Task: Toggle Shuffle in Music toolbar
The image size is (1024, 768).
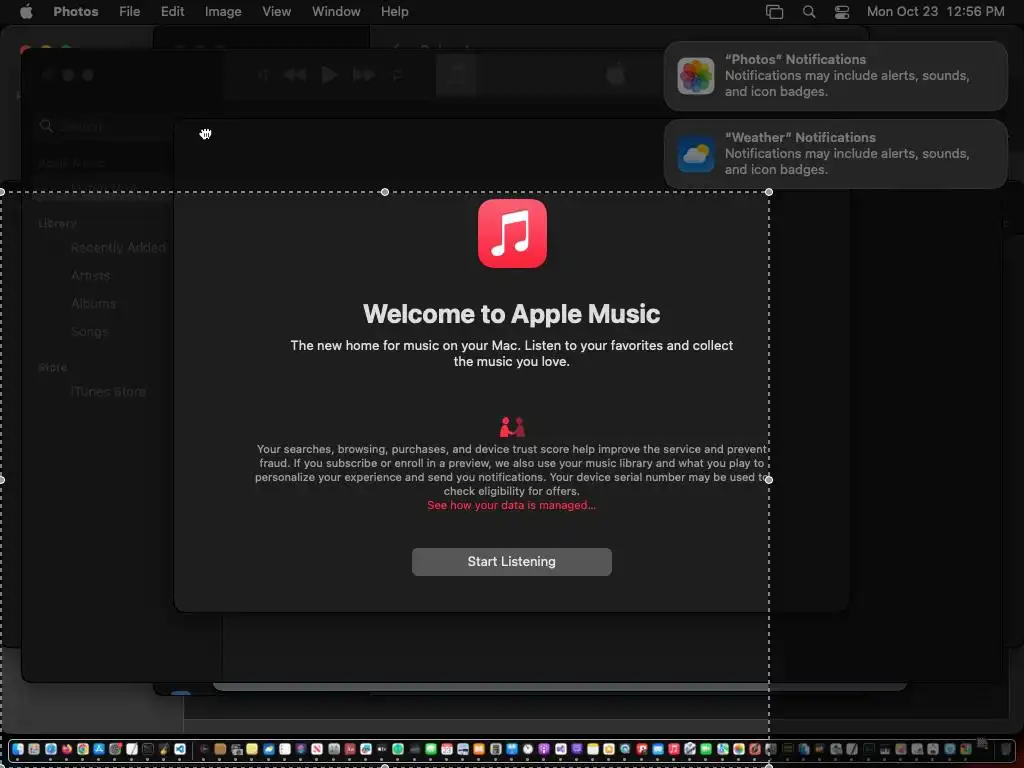Action: click(263, 75)
